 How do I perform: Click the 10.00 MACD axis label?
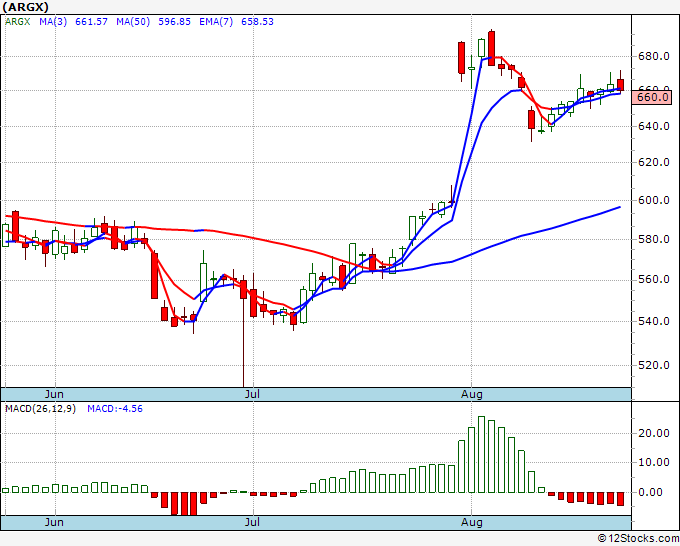654,462
